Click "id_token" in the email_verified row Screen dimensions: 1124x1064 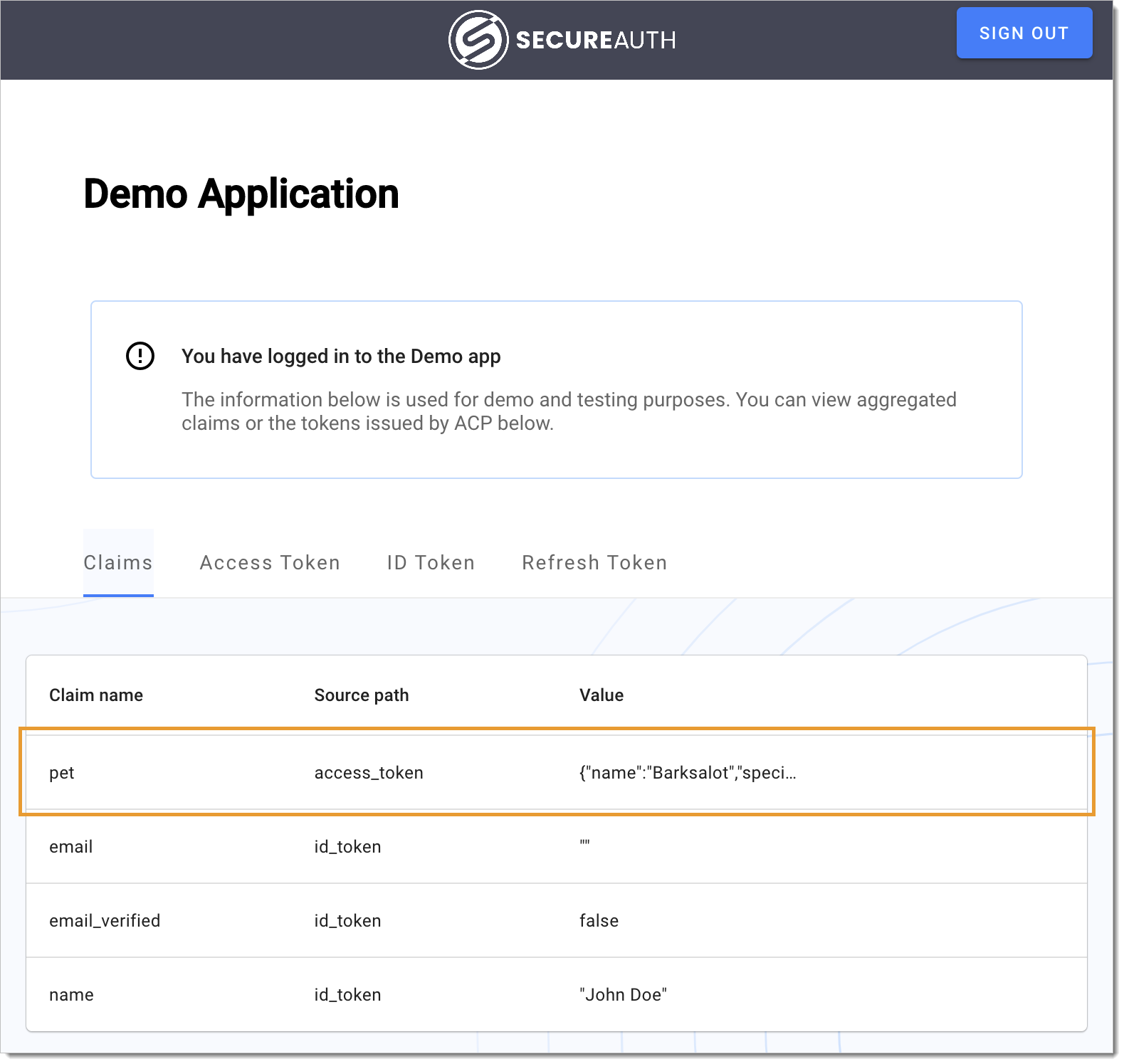(x=347, y=921)
